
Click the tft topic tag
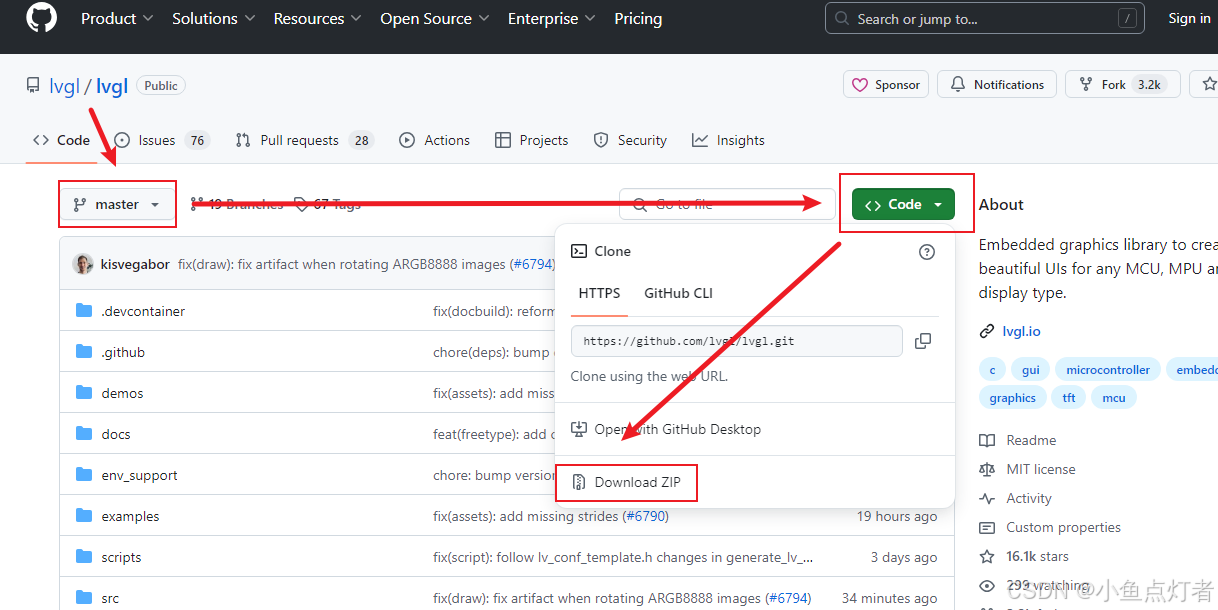[x=1069, y=398]
